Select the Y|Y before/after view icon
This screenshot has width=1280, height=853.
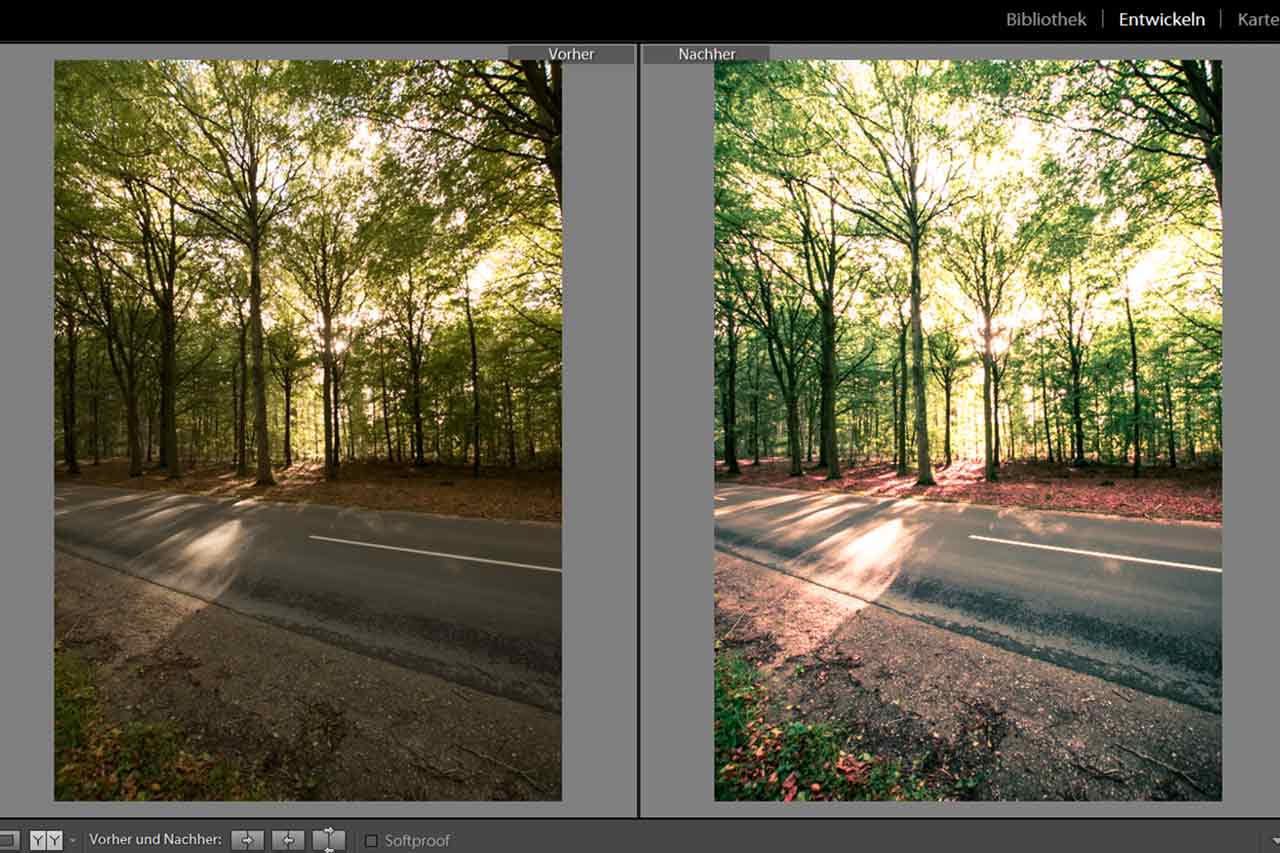(46, 840)
